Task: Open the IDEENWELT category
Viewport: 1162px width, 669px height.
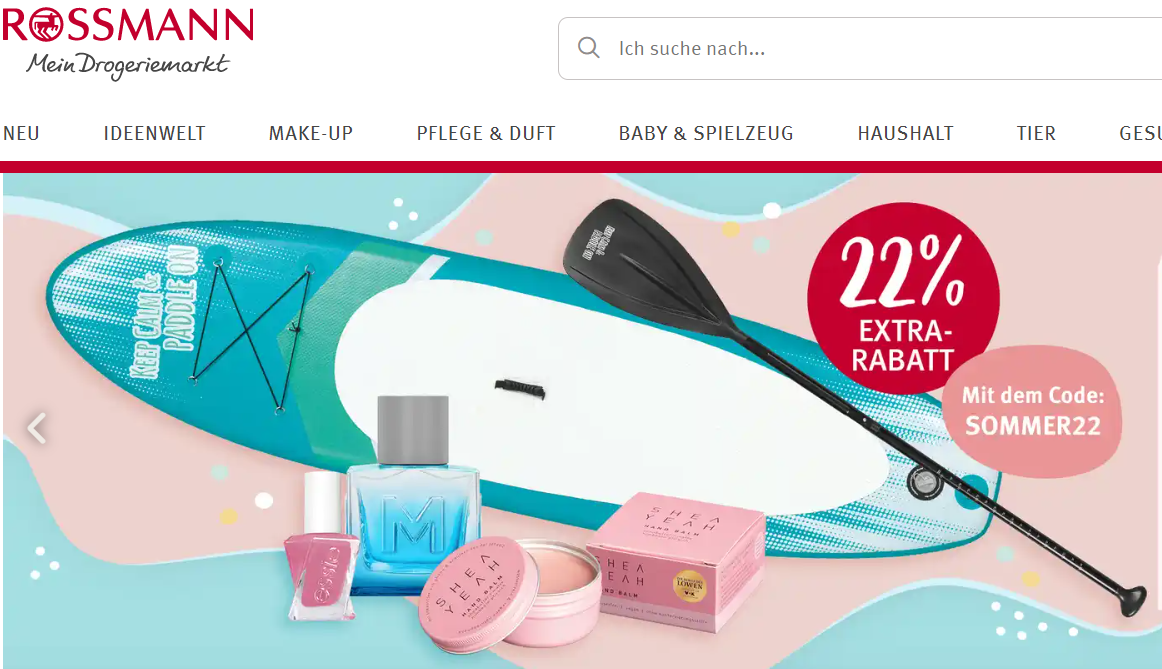Action: [x=154, y=133]
